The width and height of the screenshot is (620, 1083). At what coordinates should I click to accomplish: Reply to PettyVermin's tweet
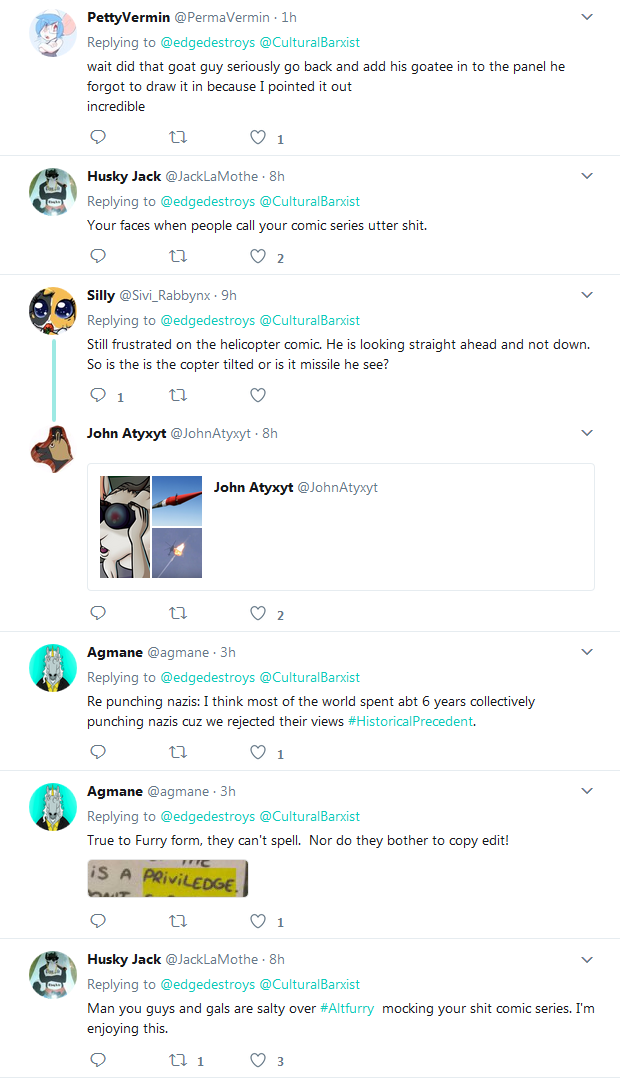point(98,137)
